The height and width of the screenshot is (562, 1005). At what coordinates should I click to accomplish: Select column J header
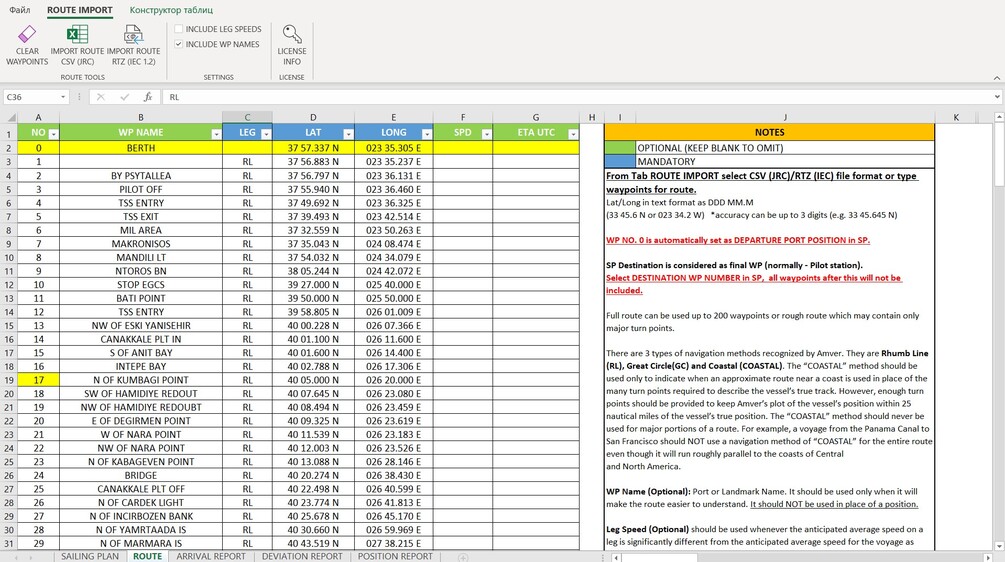point(785,117)
